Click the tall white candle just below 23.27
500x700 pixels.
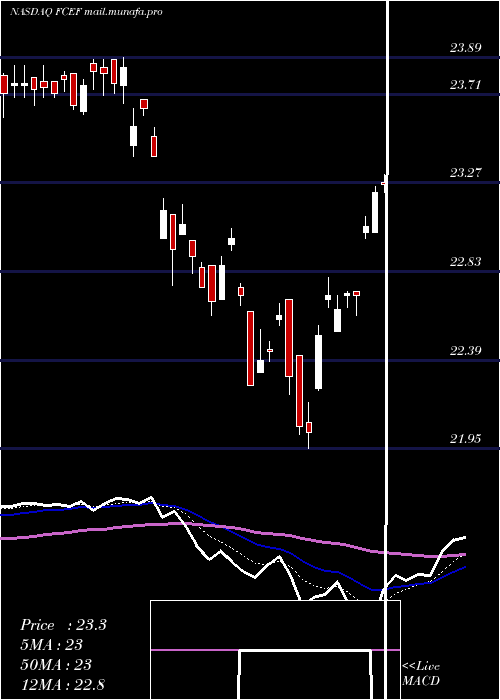375,212
